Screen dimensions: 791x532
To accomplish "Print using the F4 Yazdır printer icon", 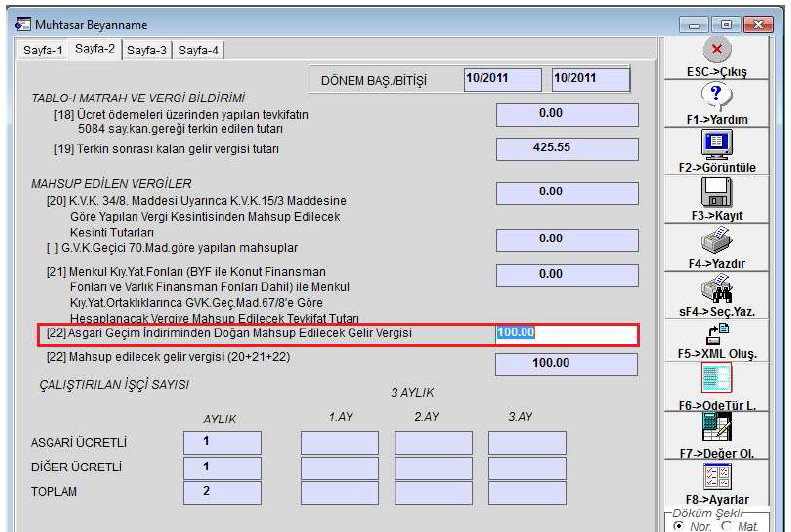I will pos(718,240).
